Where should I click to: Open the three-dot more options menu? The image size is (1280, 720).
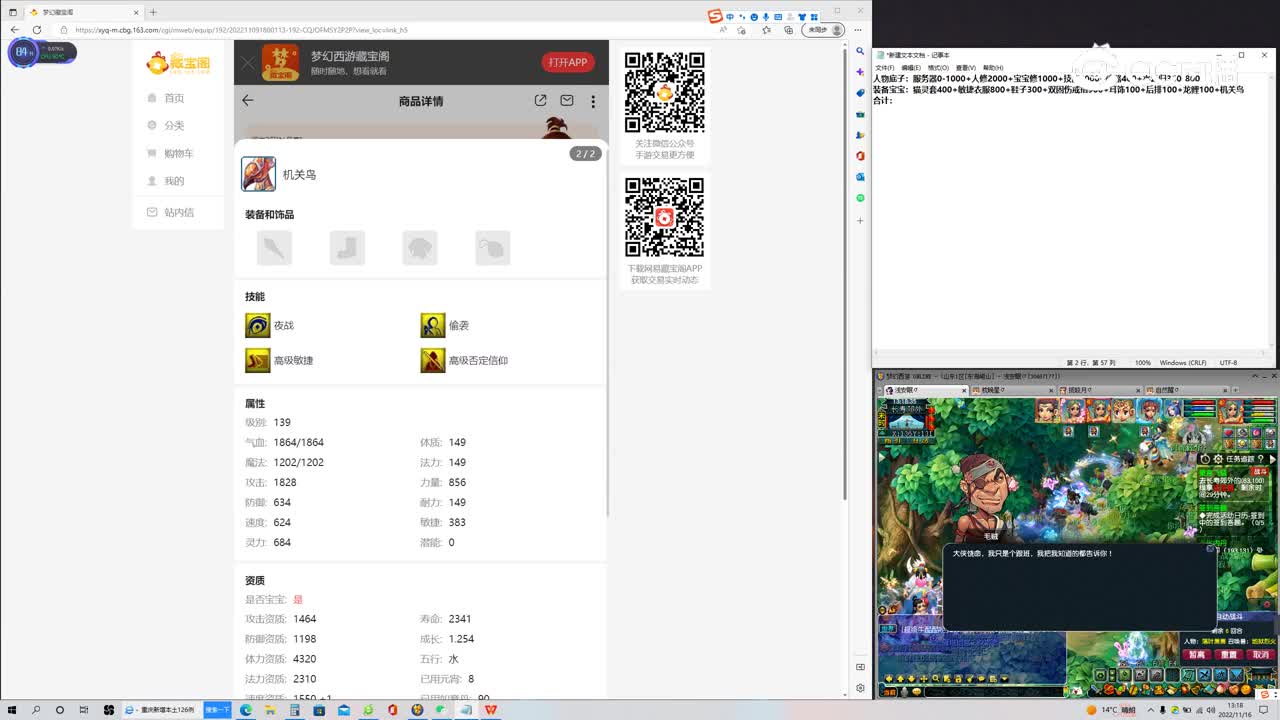coord(593,101)
